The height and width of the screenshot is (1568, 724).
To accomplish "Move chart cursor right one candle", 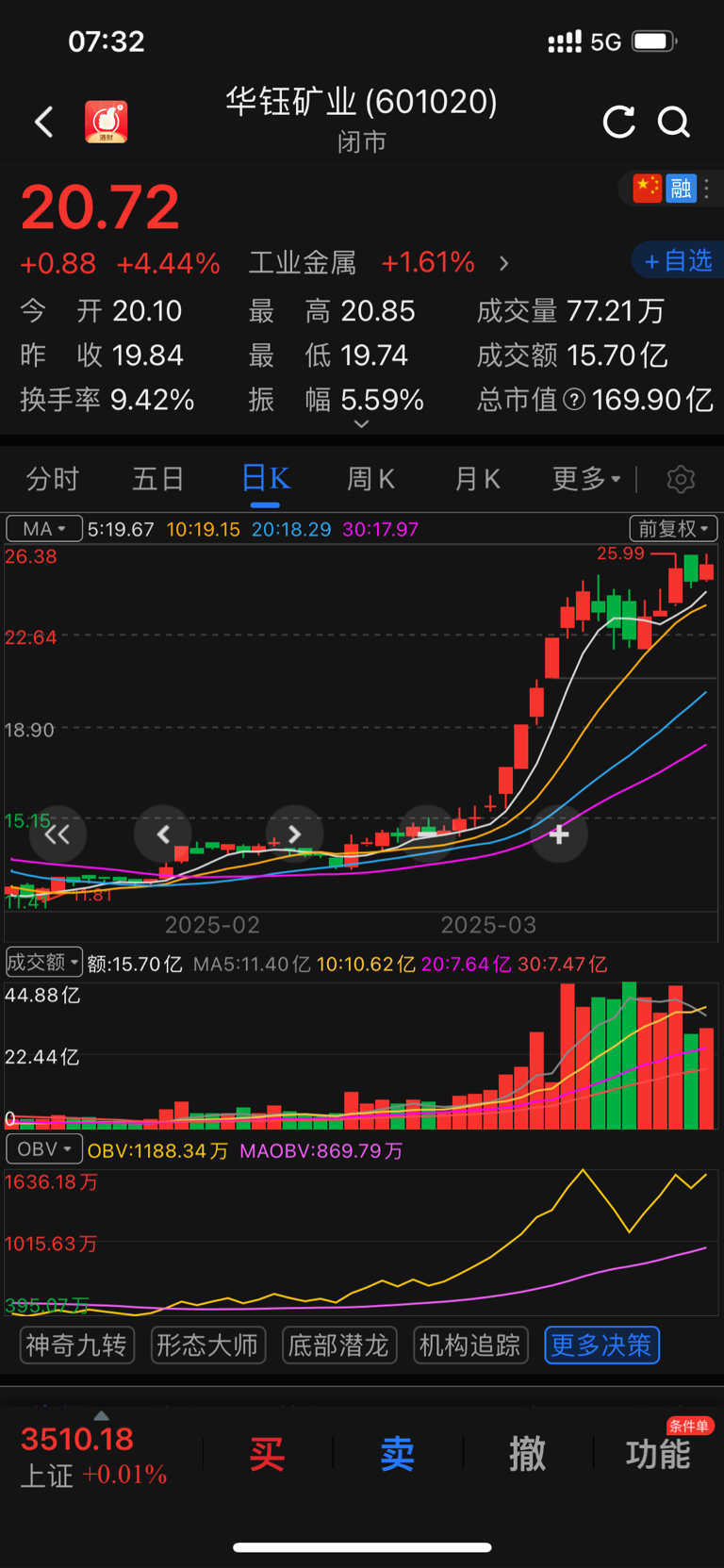I will pos(295,834).
